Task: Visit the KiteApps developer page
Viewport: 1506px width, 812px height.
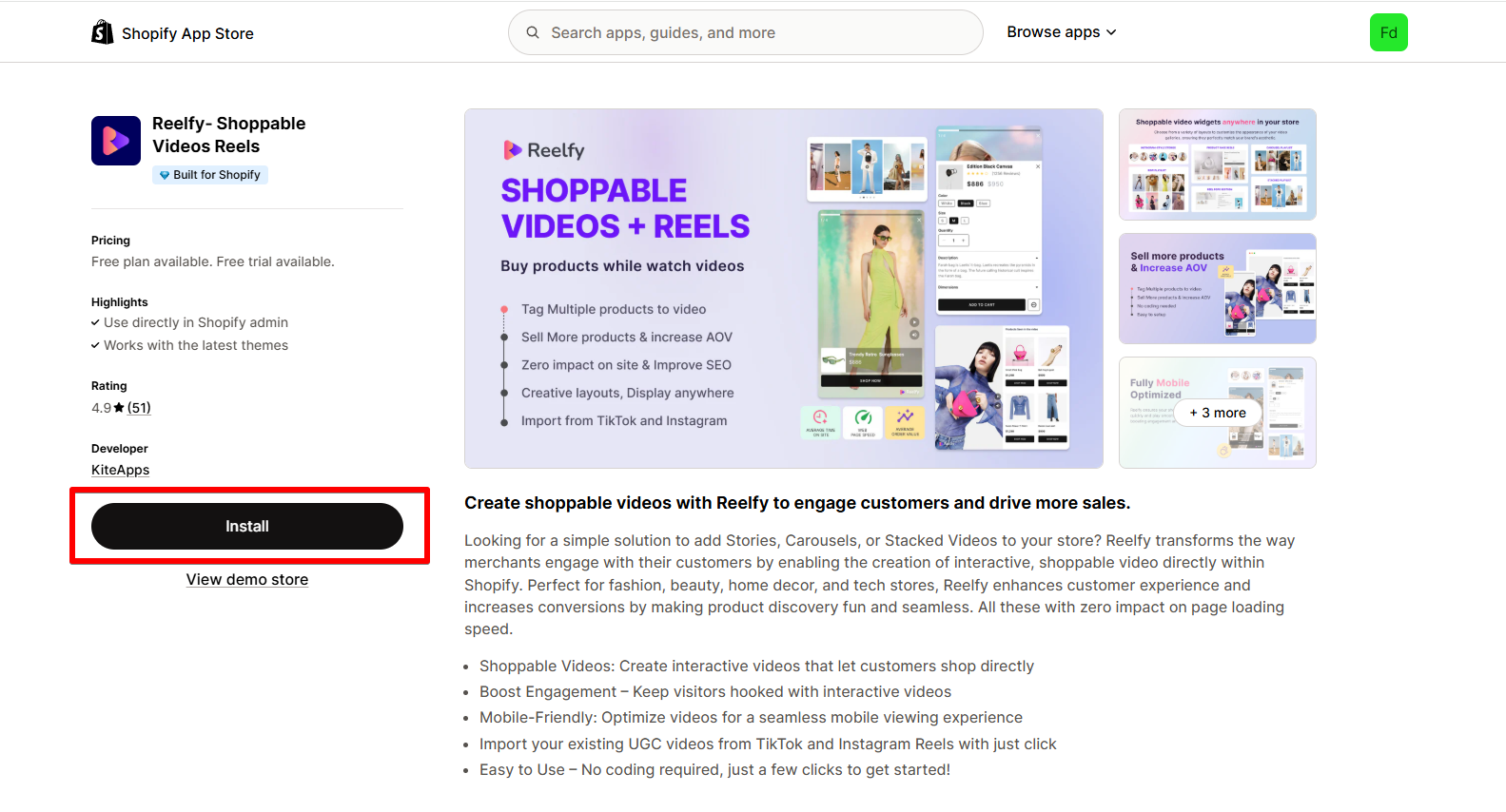Action: [121, 470]
